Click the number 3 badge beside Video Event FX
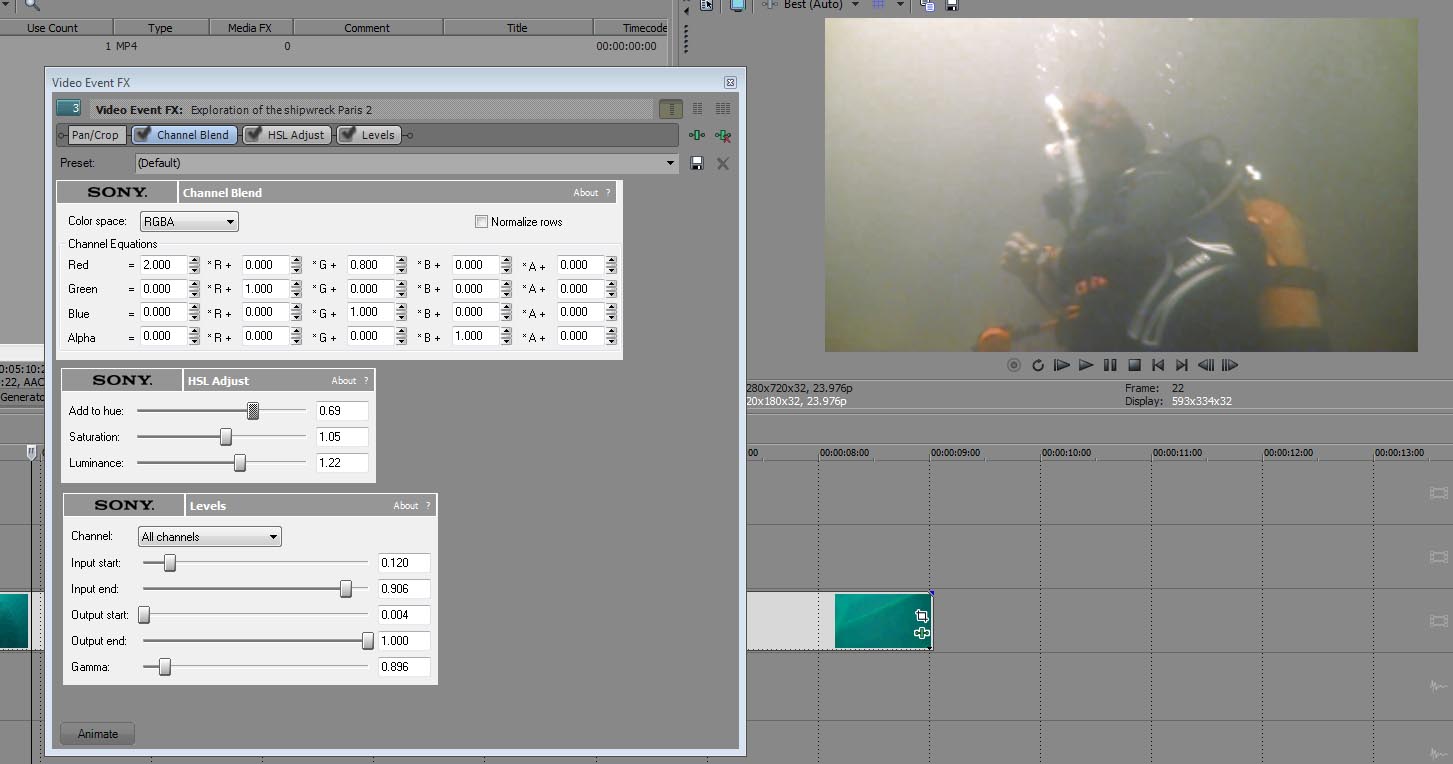The width and height of the screenshot is (1453, 764). [x=69, y=108]
